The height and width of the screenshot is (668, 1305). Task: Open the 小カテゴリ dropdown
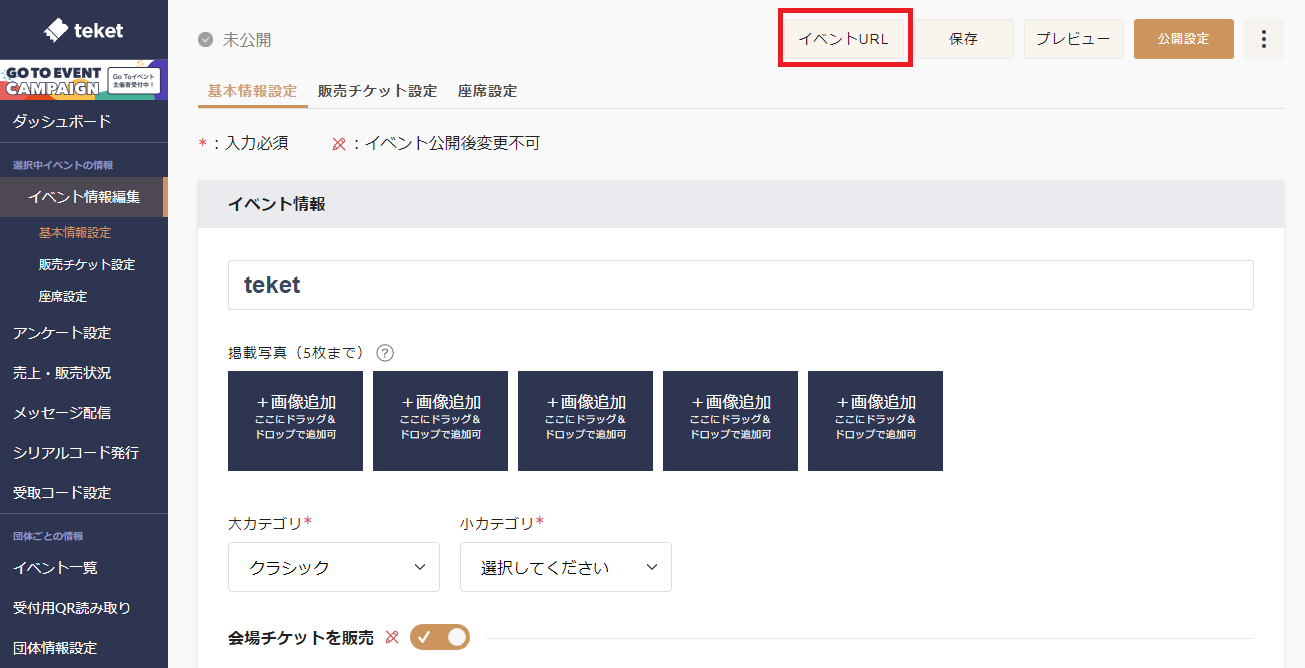(x=565, y=567)
